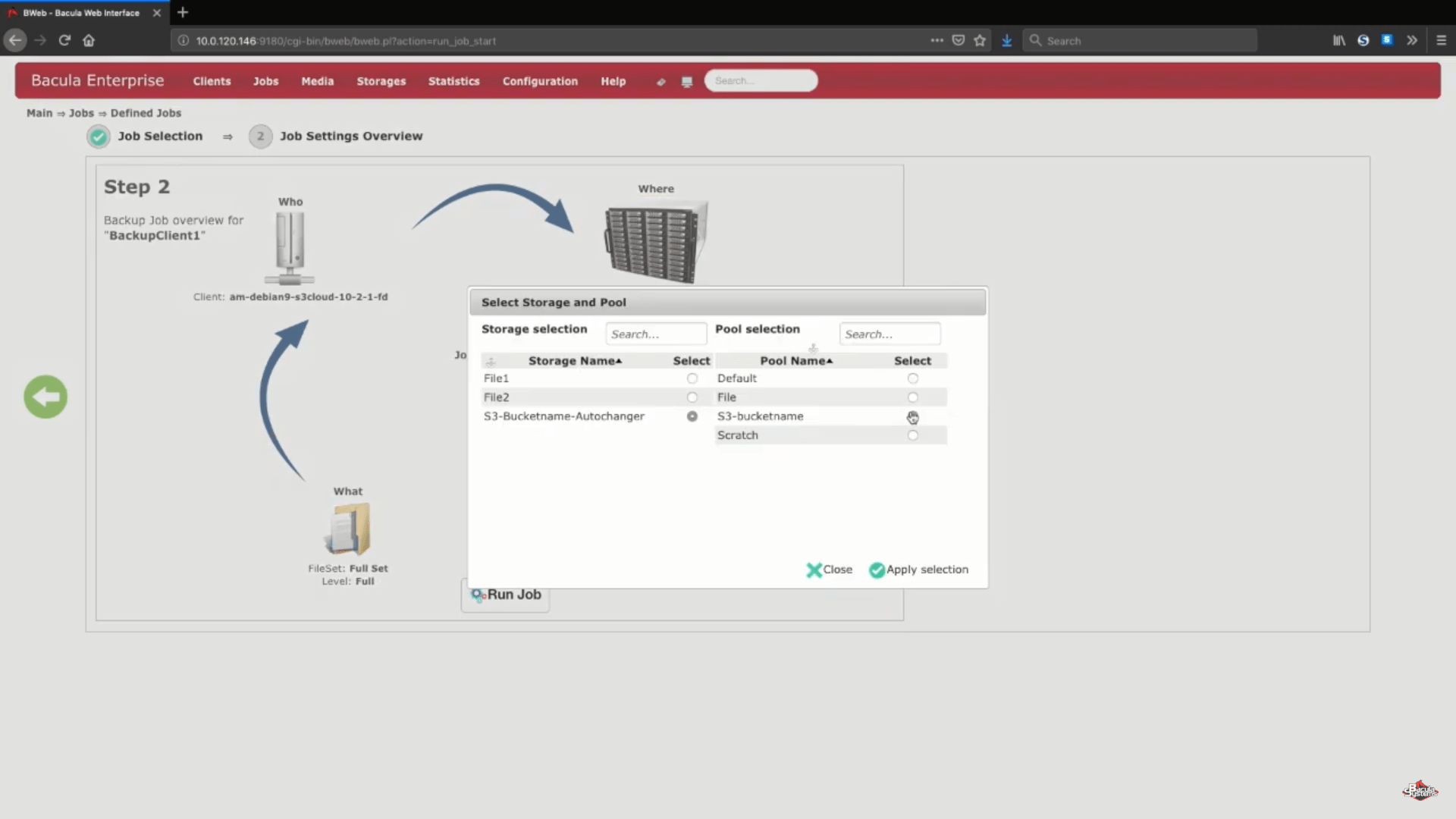
Task: Sort by Storage Name column header
Action: click(x=575, y=361)
